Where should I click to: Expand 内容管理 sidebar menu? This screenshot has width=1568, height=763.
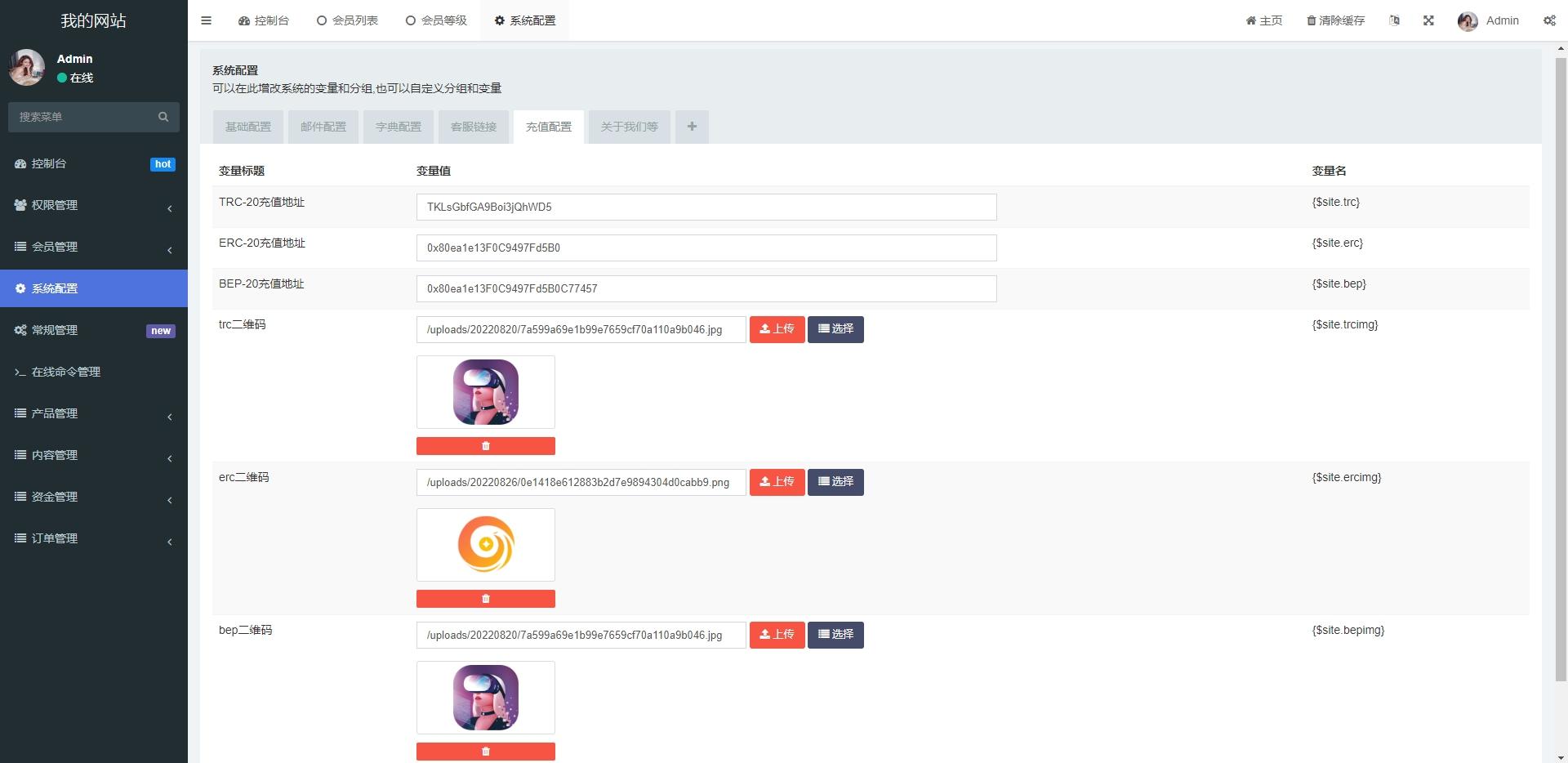click(94, 455)
